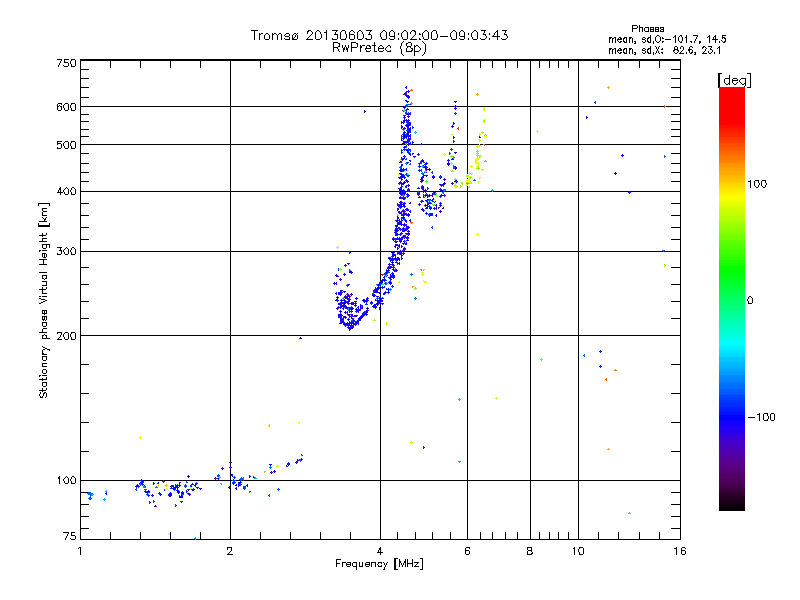Click the x-axis '10' tick label

[578, 551]
